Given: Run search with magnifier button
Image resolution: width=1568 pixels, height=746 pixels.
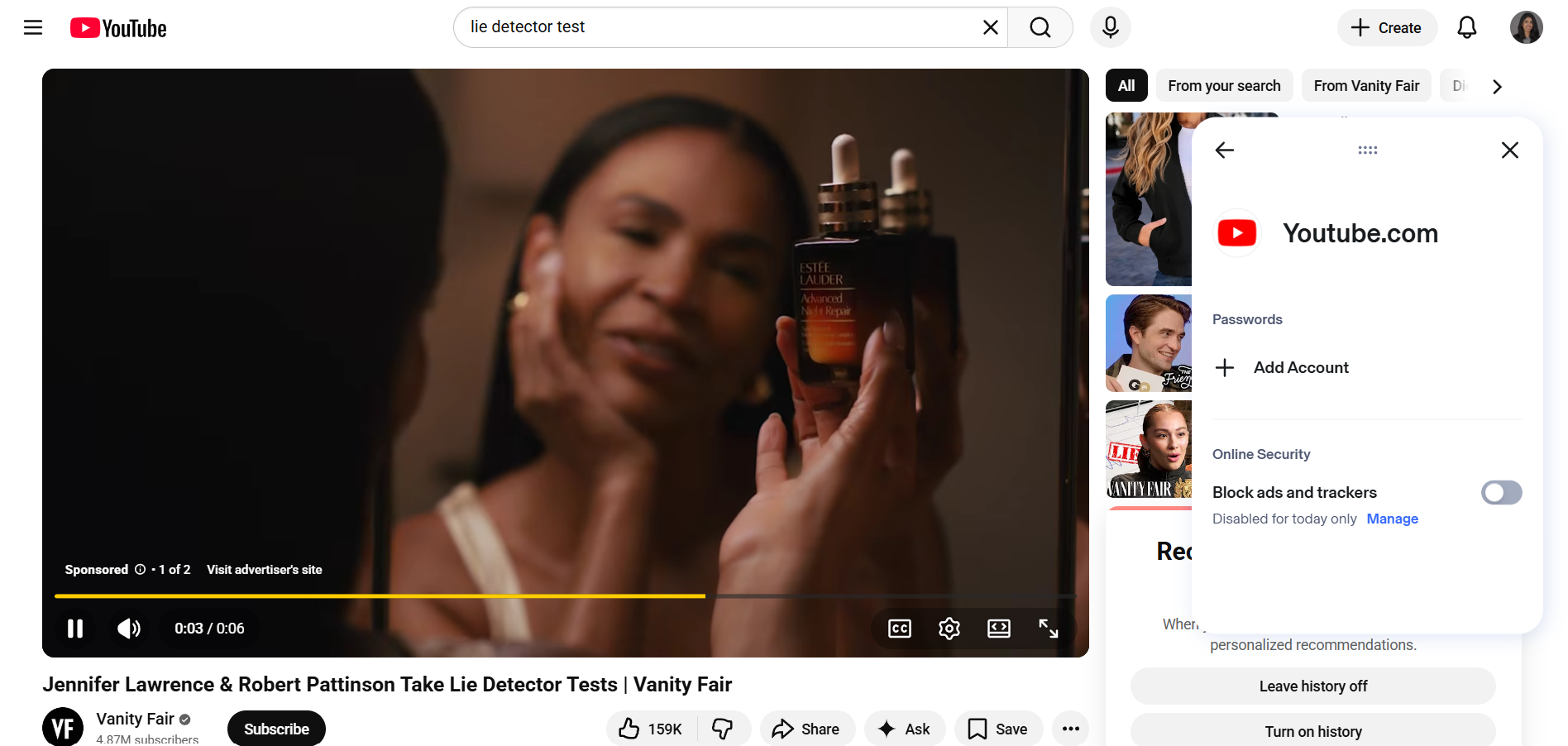Looking at the screenshot, I should tap(1040, 27).
